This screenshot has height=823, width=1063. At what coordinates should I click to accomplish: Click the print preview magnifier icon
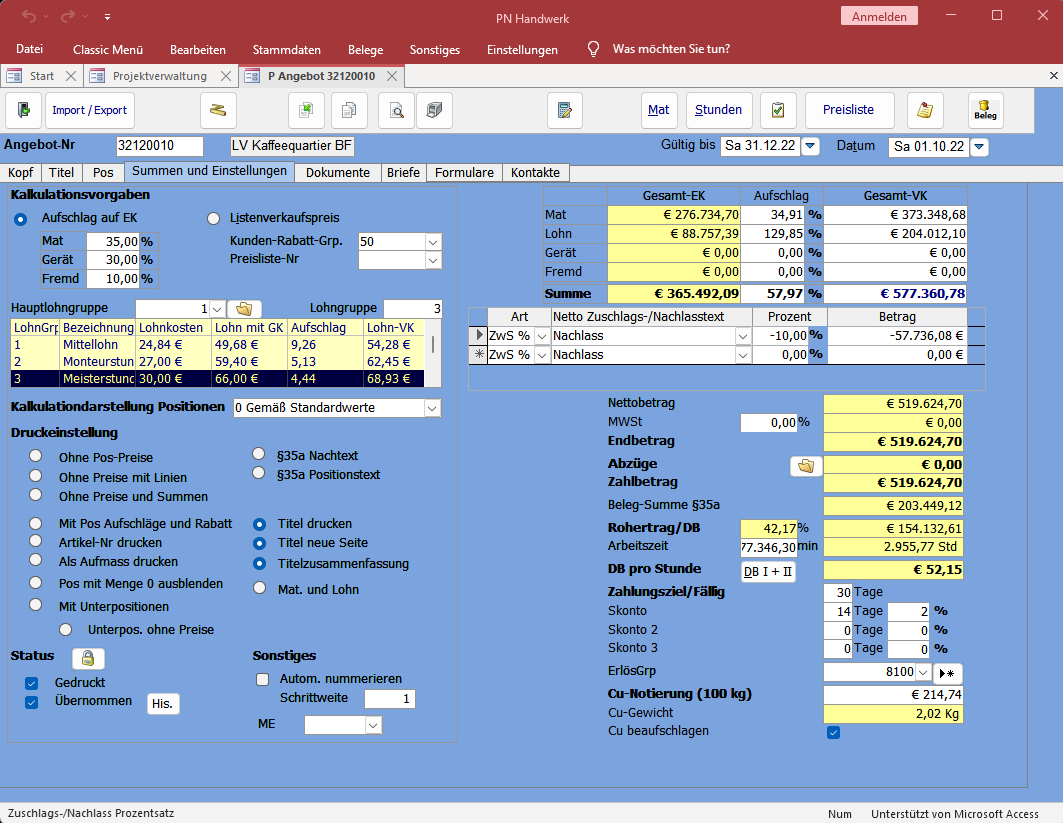(x=397, y=110)
